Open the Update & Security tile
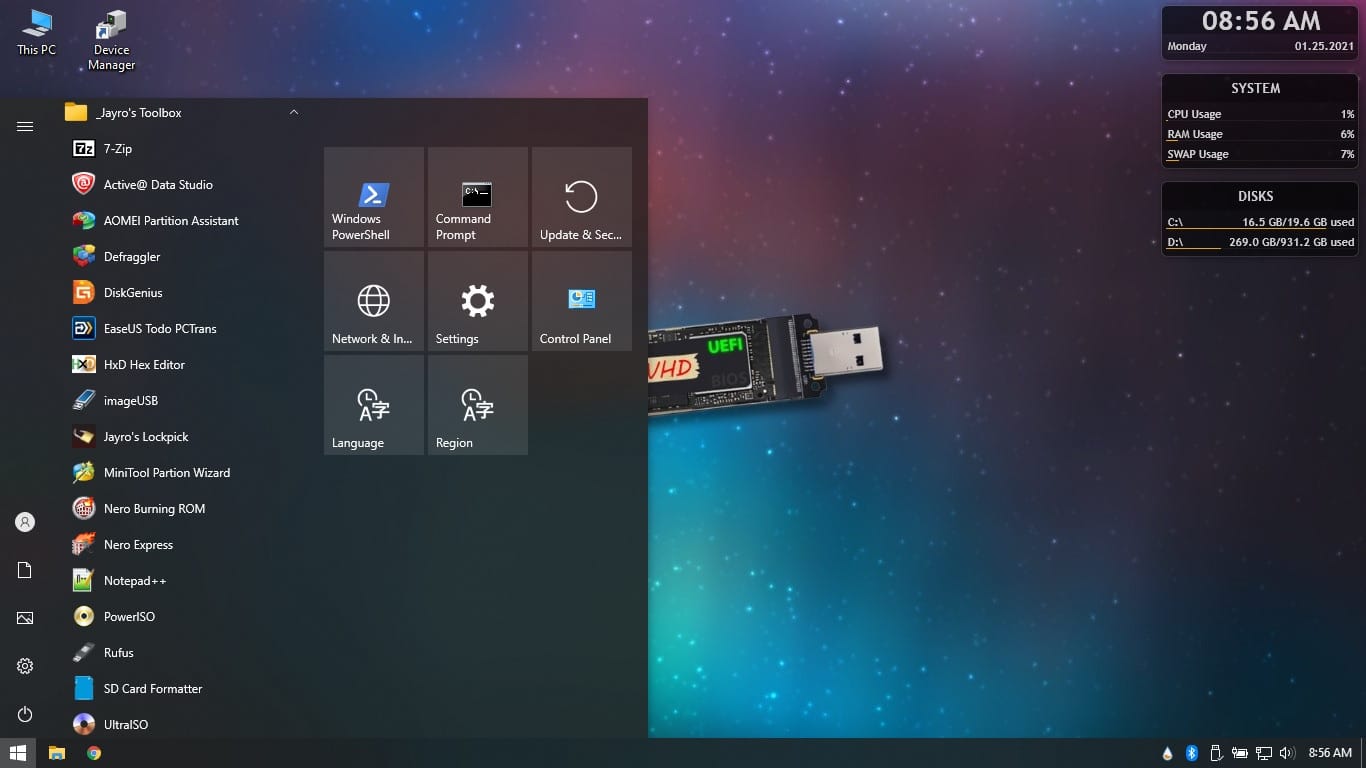Viewport: 1366px width, 768px height. click(582, 197)
